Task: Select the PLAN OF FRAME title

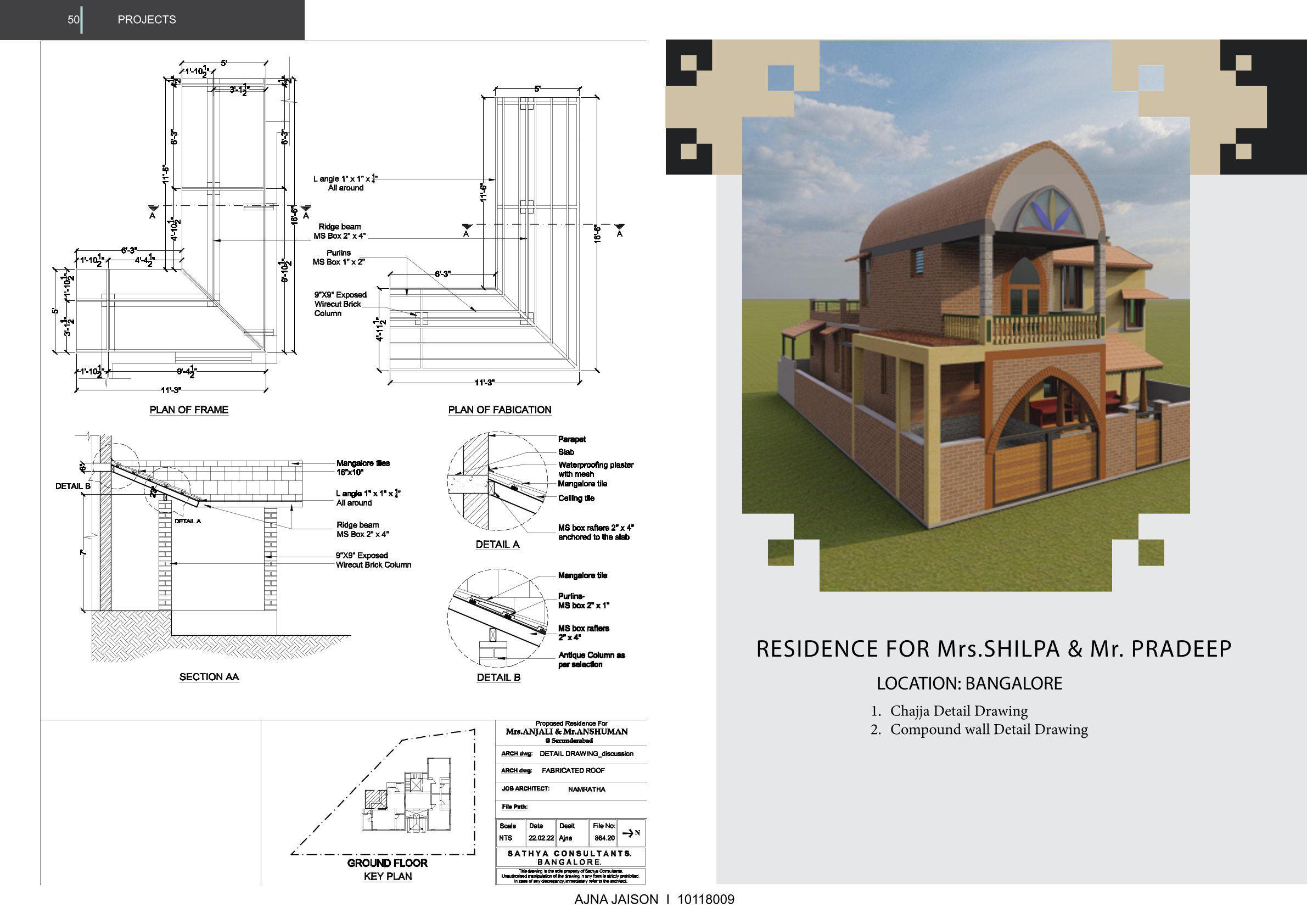Action: (189, 410)
